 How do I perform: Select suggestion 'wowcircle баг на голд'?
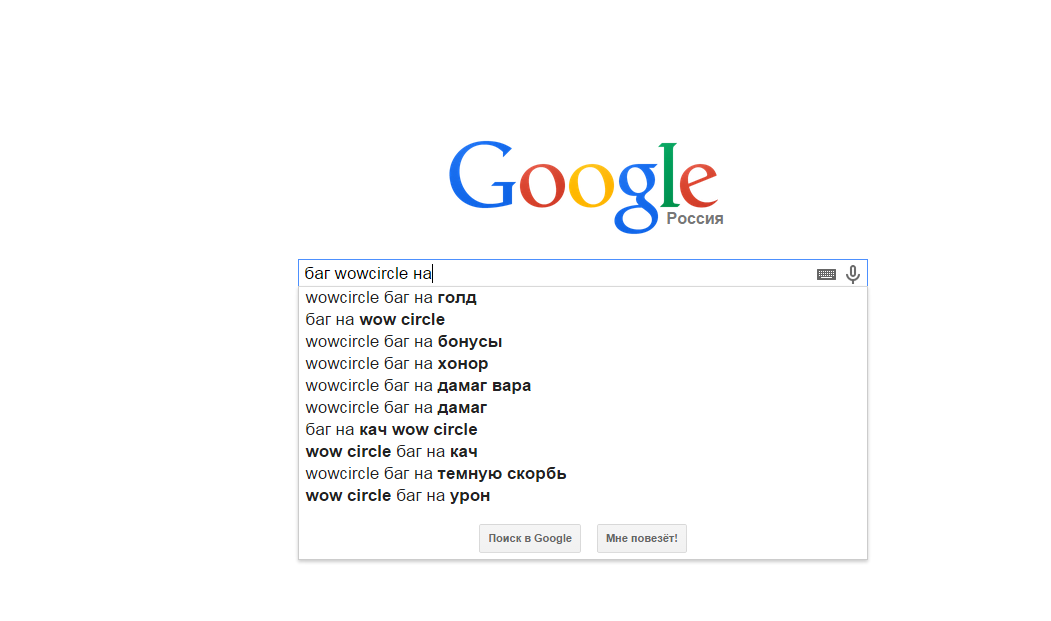(x=582, y=297)
